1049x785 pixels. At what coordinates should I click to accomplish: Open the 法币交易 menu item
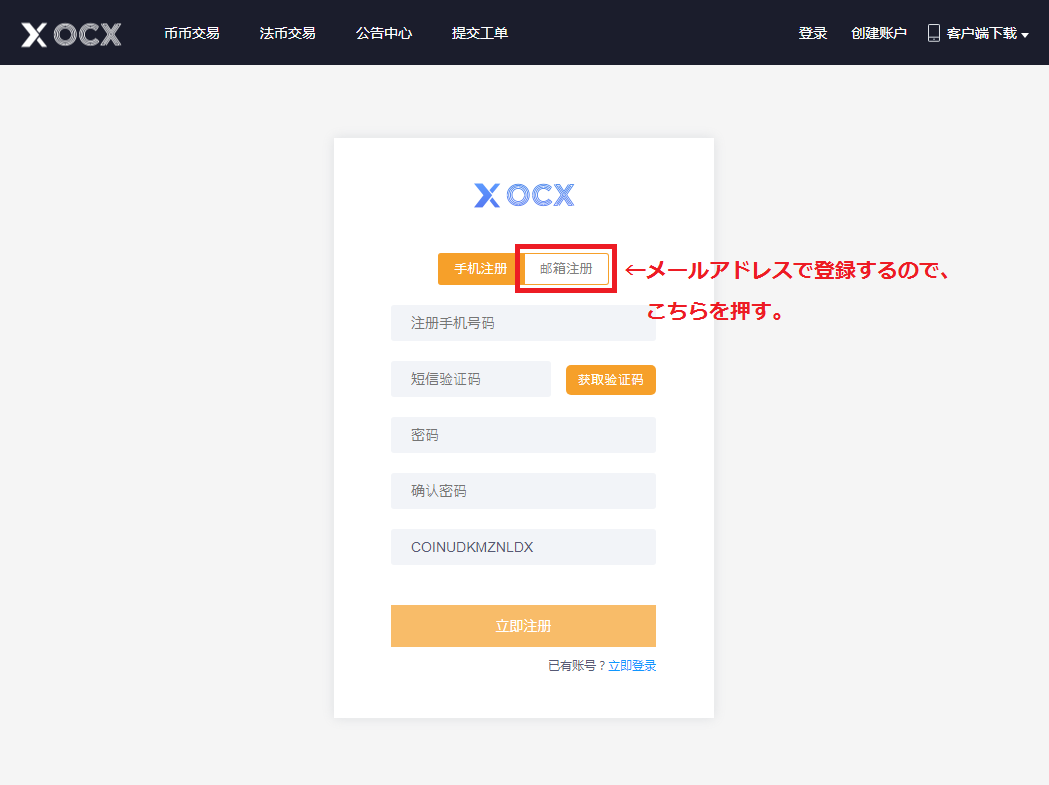click(288, 33)
